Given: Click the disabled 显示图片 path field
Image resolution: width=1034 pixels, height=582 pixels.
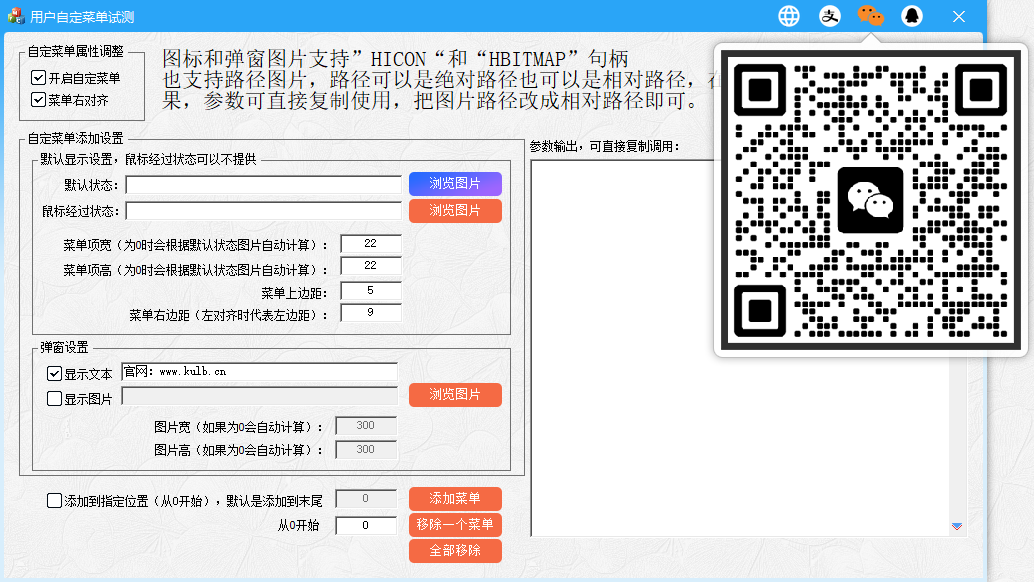Looking at the screenshot, I should click(260, 396).
